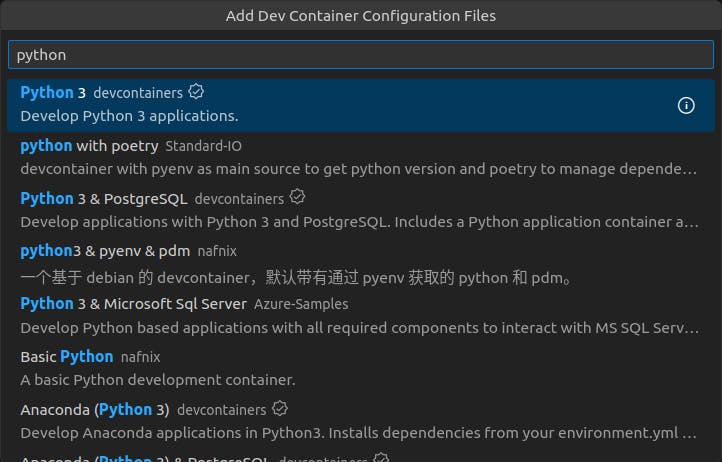The width and height of the screenshot is (722, 462).
Task: Click verified badge on Python 3 & PostgreSQL
Action: click(297, 197)
